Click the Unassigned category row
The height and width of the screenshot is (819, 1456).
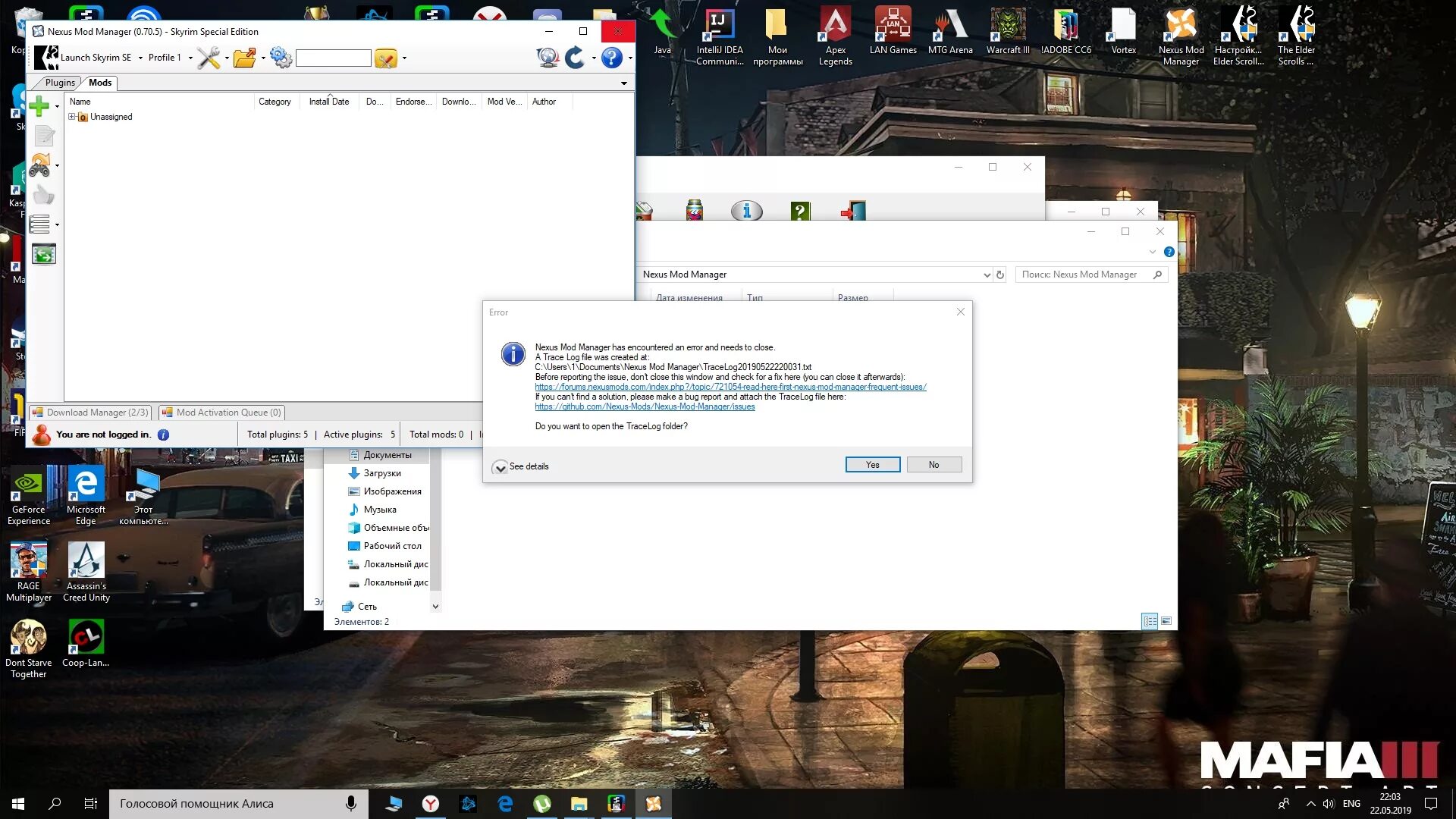point(111,117)
